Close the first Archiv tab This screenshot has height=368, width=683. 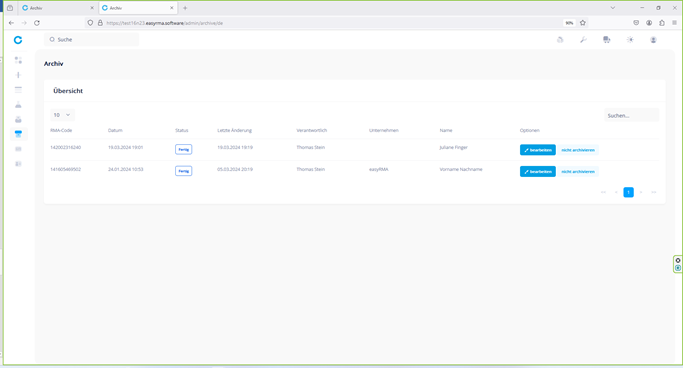pyautogui.click(x=92, y=8)
